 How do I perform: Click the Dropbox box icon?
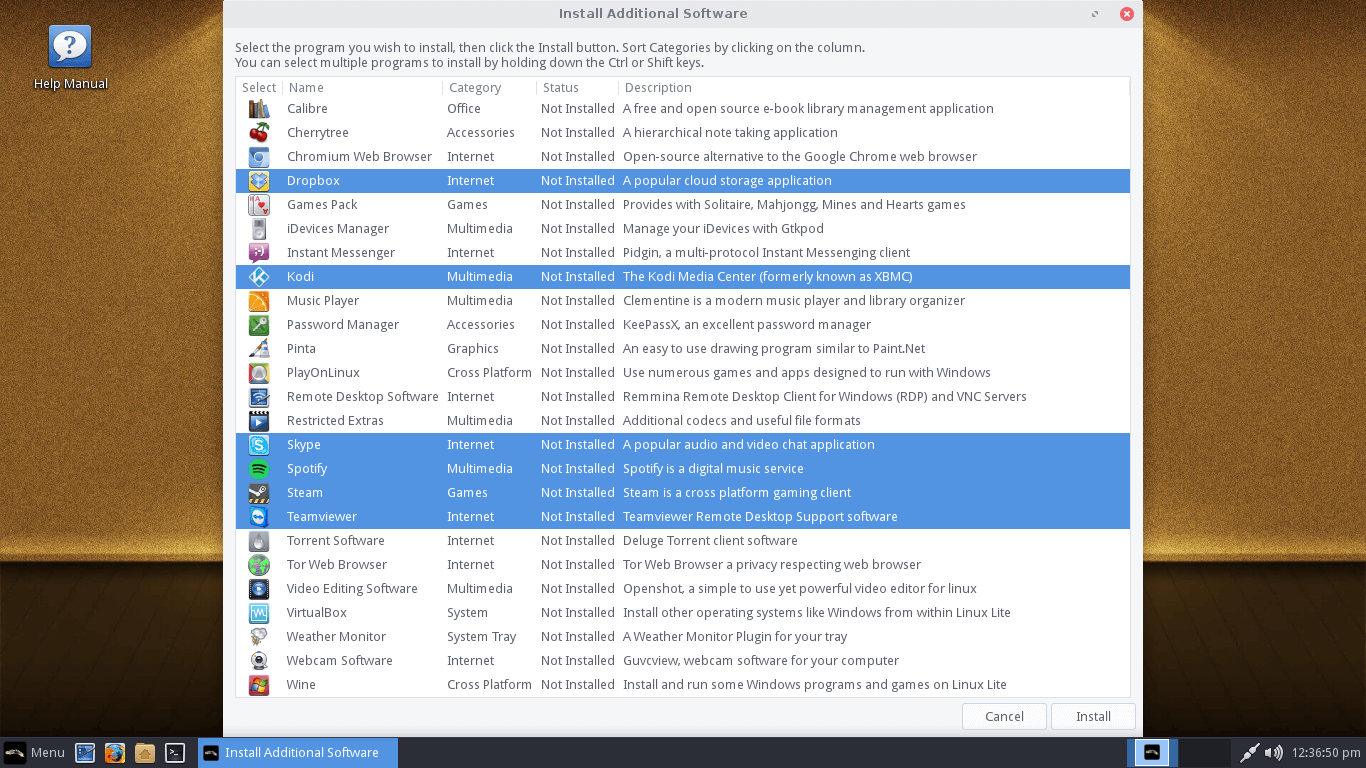click(x=259, y=181)
